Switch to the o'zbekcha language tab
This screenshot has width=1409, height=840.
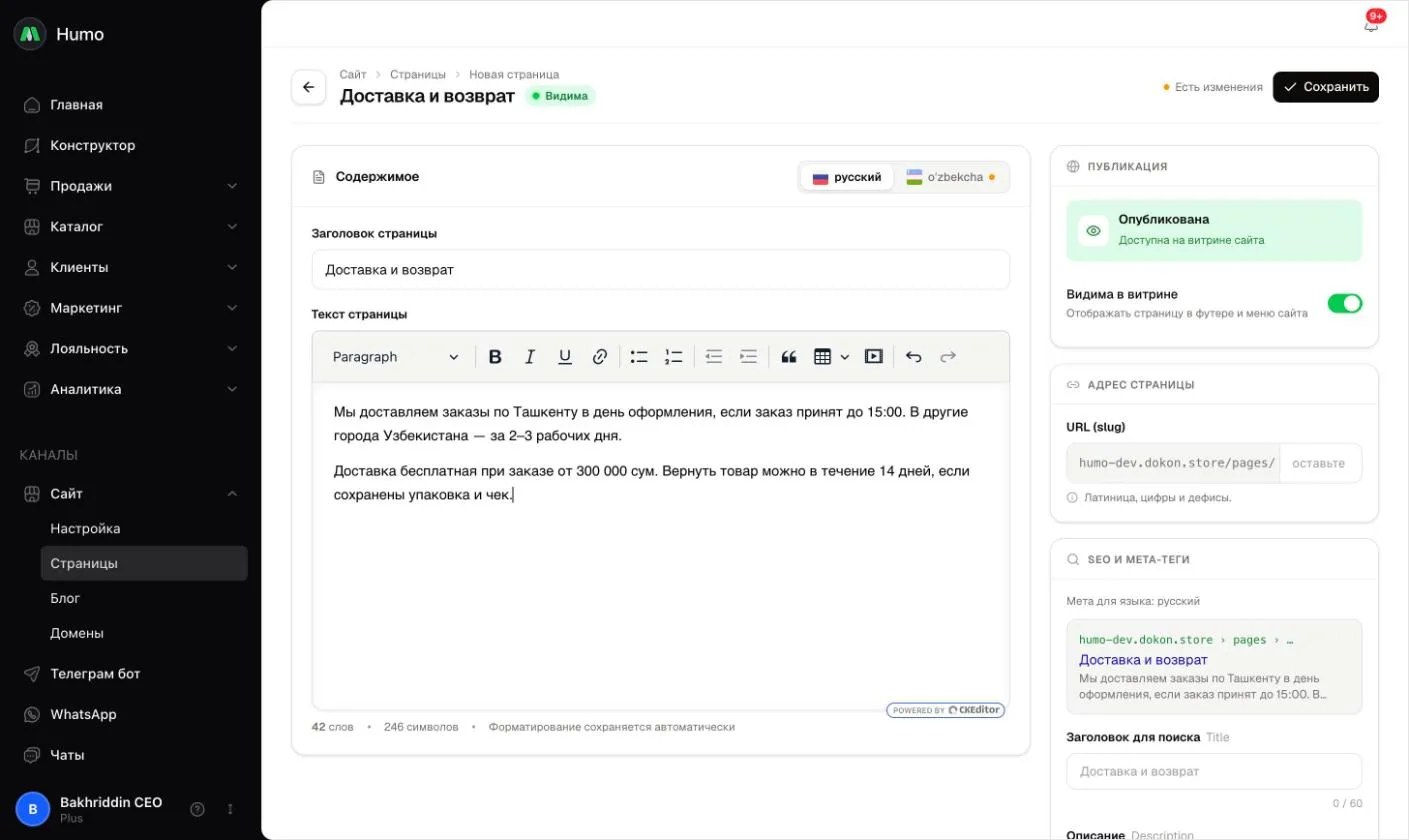[x=950, y=177]
